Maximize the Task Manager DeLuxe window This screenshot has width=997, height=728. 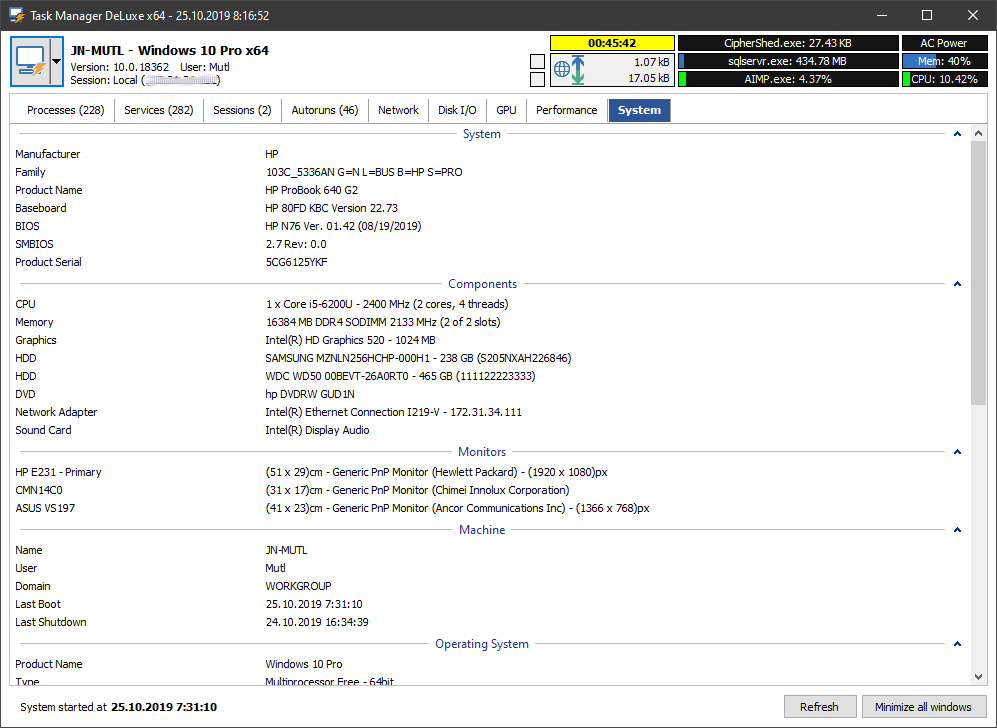(927, 15)
